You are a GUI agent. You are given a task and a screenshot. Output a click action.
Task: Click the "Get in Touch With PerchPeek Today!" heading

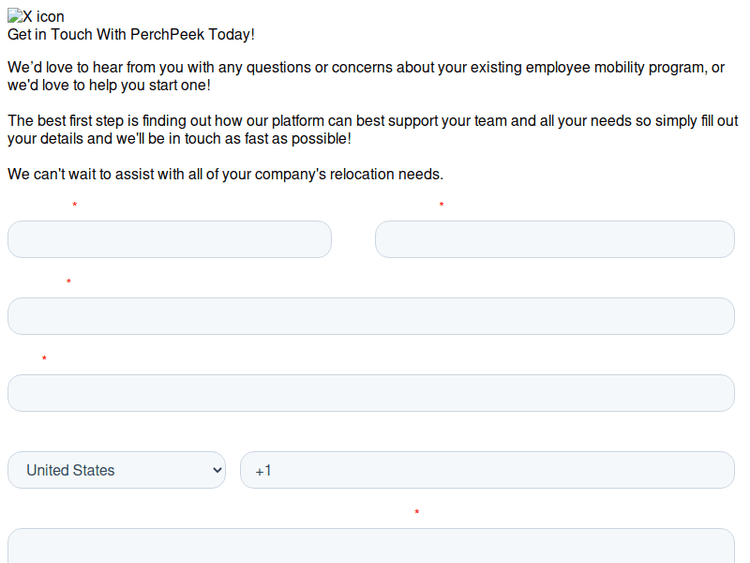point(131,35)
